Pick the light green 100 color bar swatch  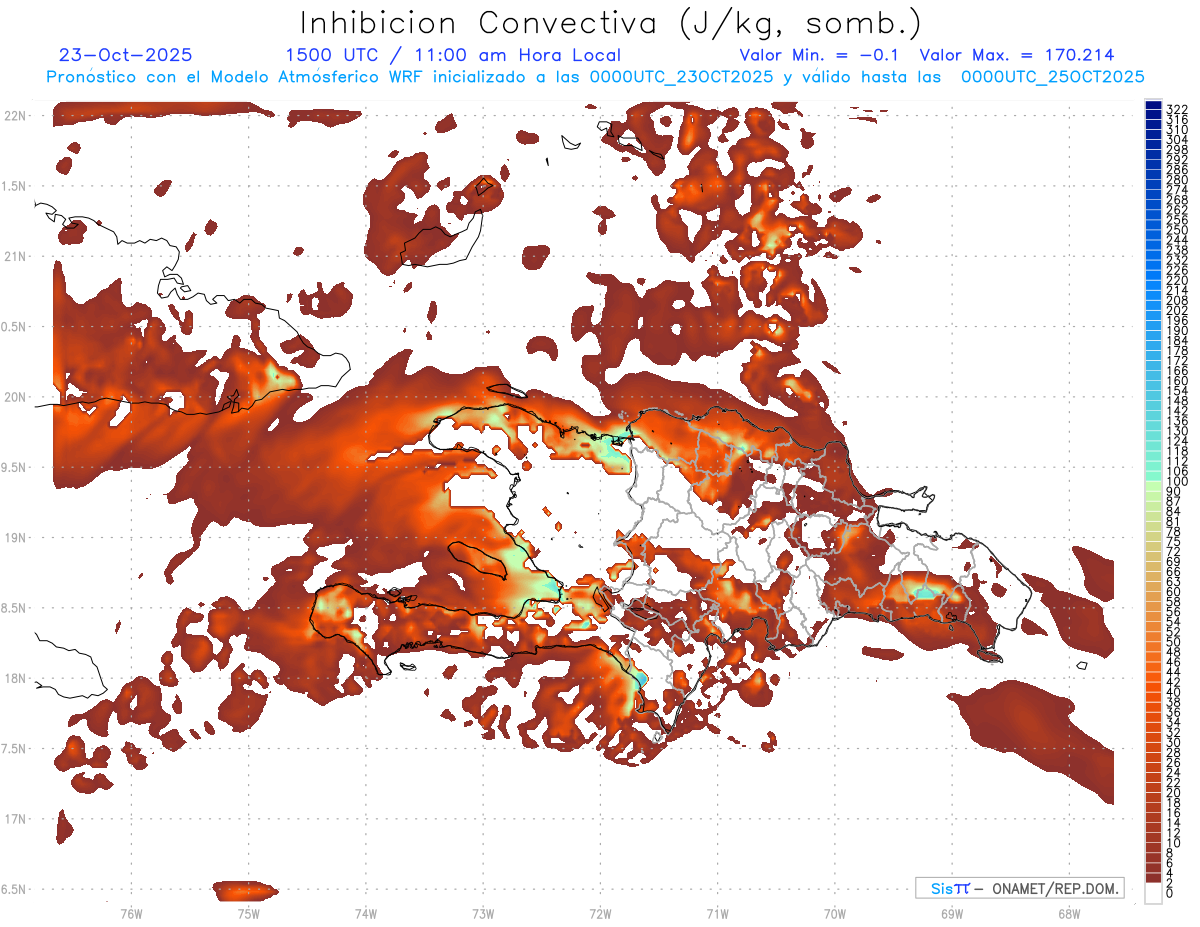pyautogui.click(x=1154, y=482)
